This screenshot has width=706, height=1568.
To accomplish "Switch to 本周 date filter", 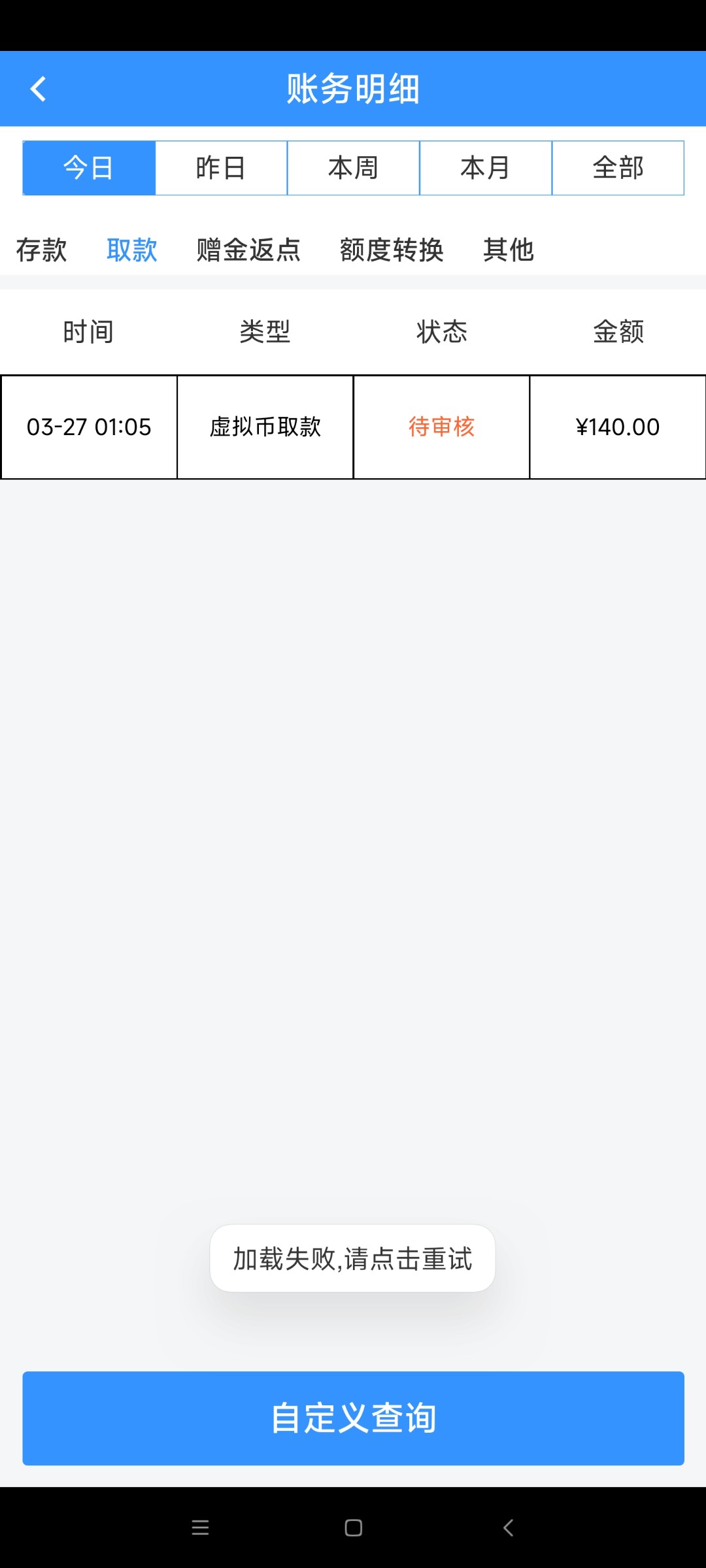I will [x=353, y=168].
